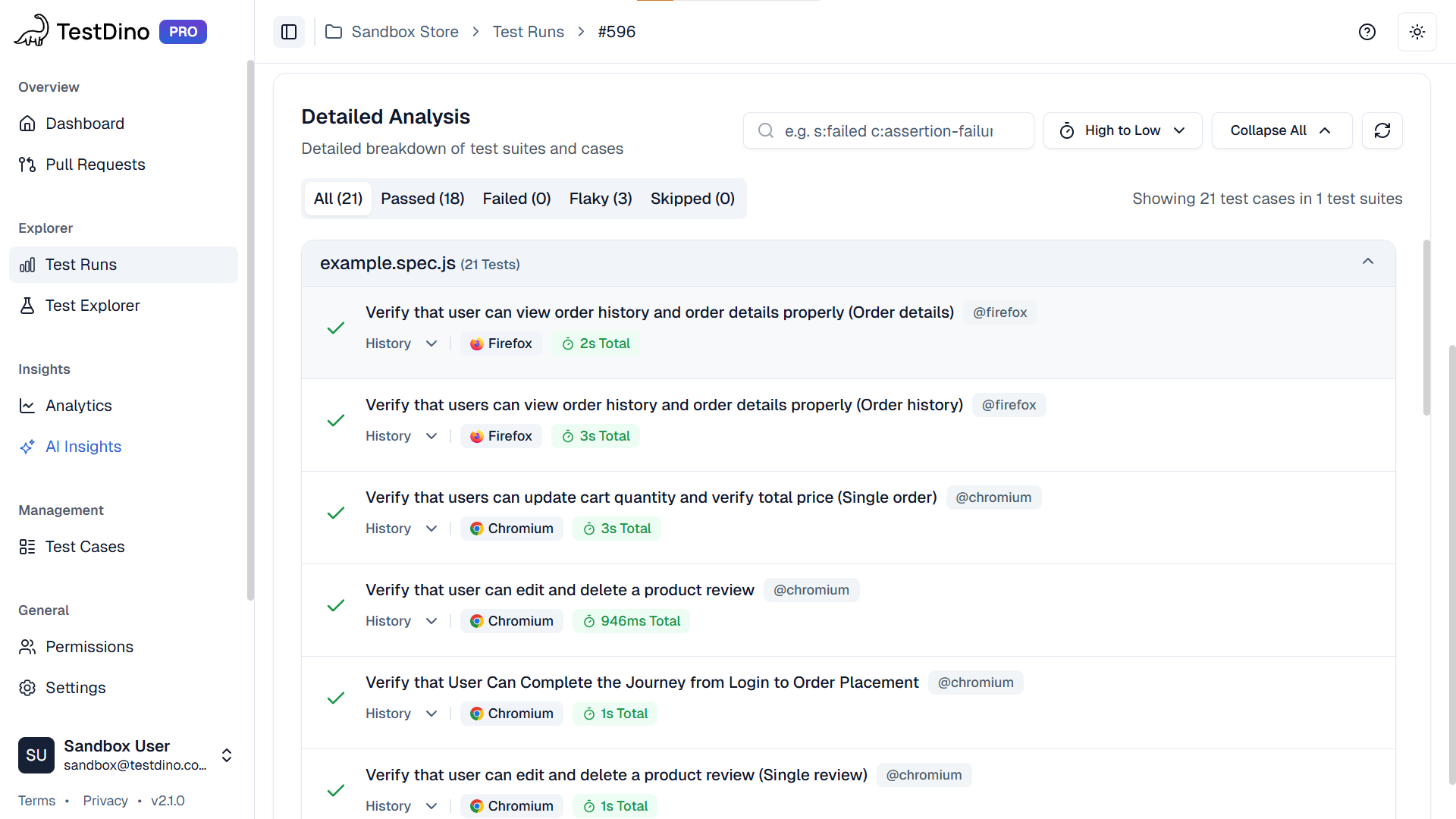Switch to Flaky (3) tab
Viewport: 1456px width, 819px height.
[x=600, y=199]
